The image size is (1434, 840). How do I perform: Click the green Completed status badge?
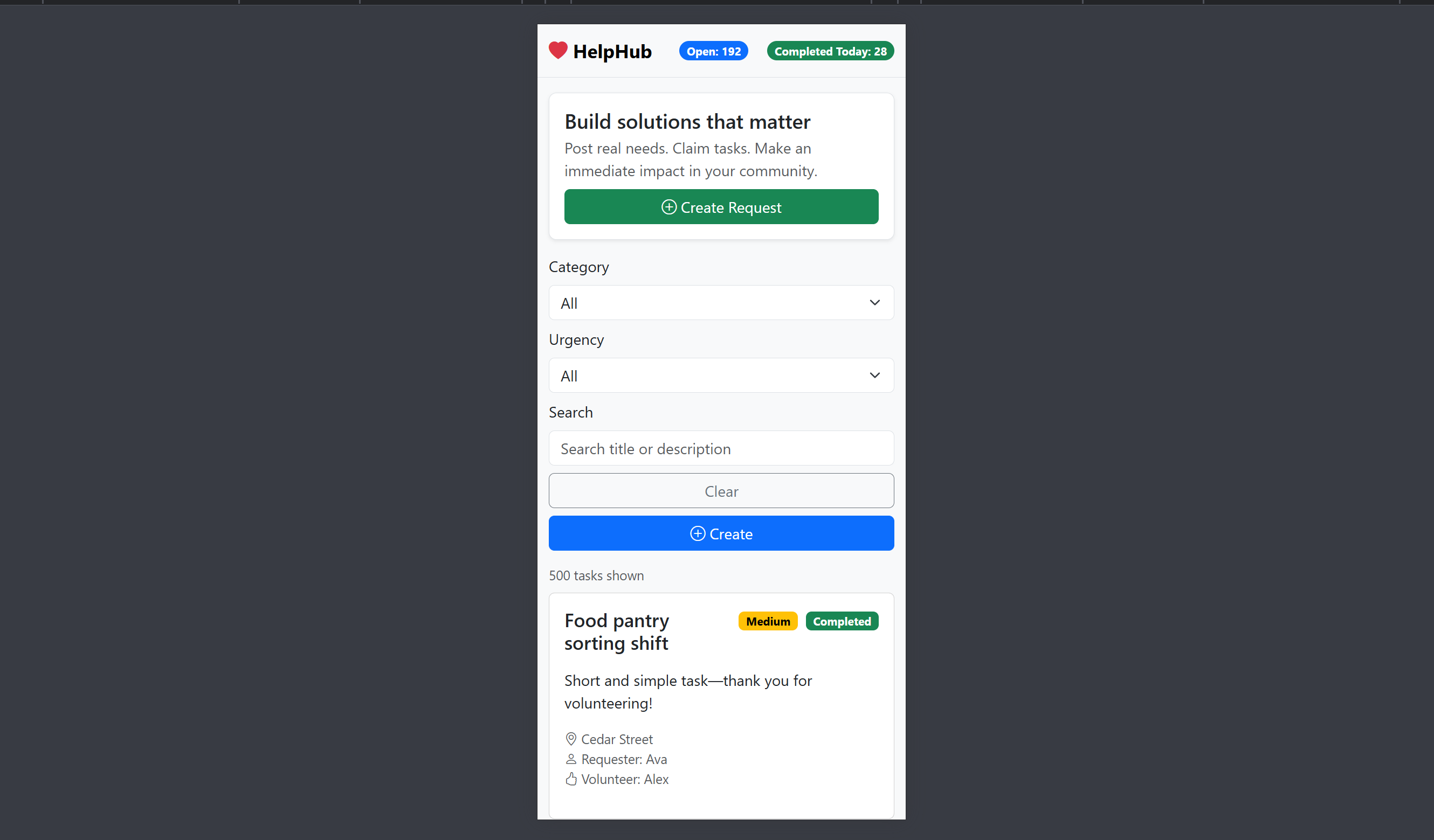click(x=842, y=621)
